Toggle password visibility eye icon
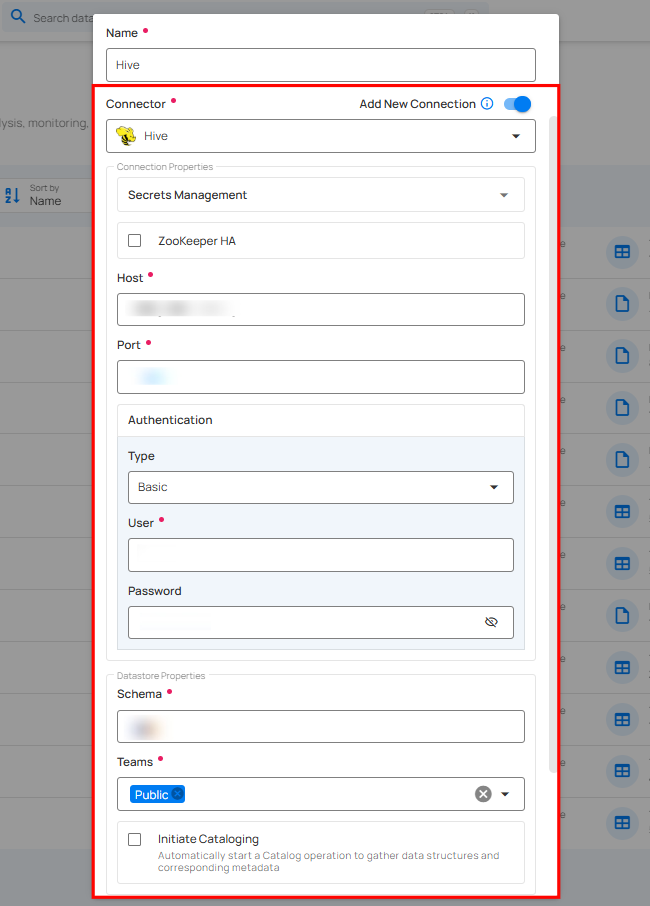Viewport: 650px width, 906px height. click(491, 622)
